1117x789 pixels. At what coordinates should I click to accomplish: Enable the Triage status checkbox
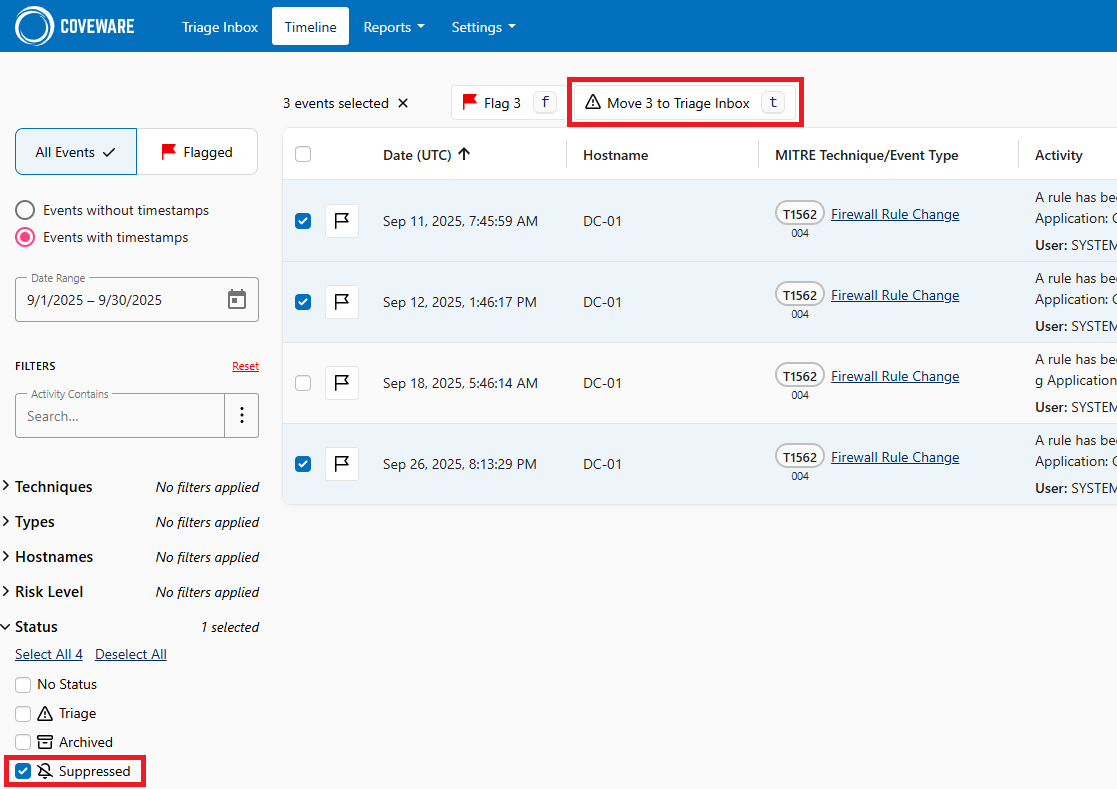pyautogui.click(x=23, y=713)
